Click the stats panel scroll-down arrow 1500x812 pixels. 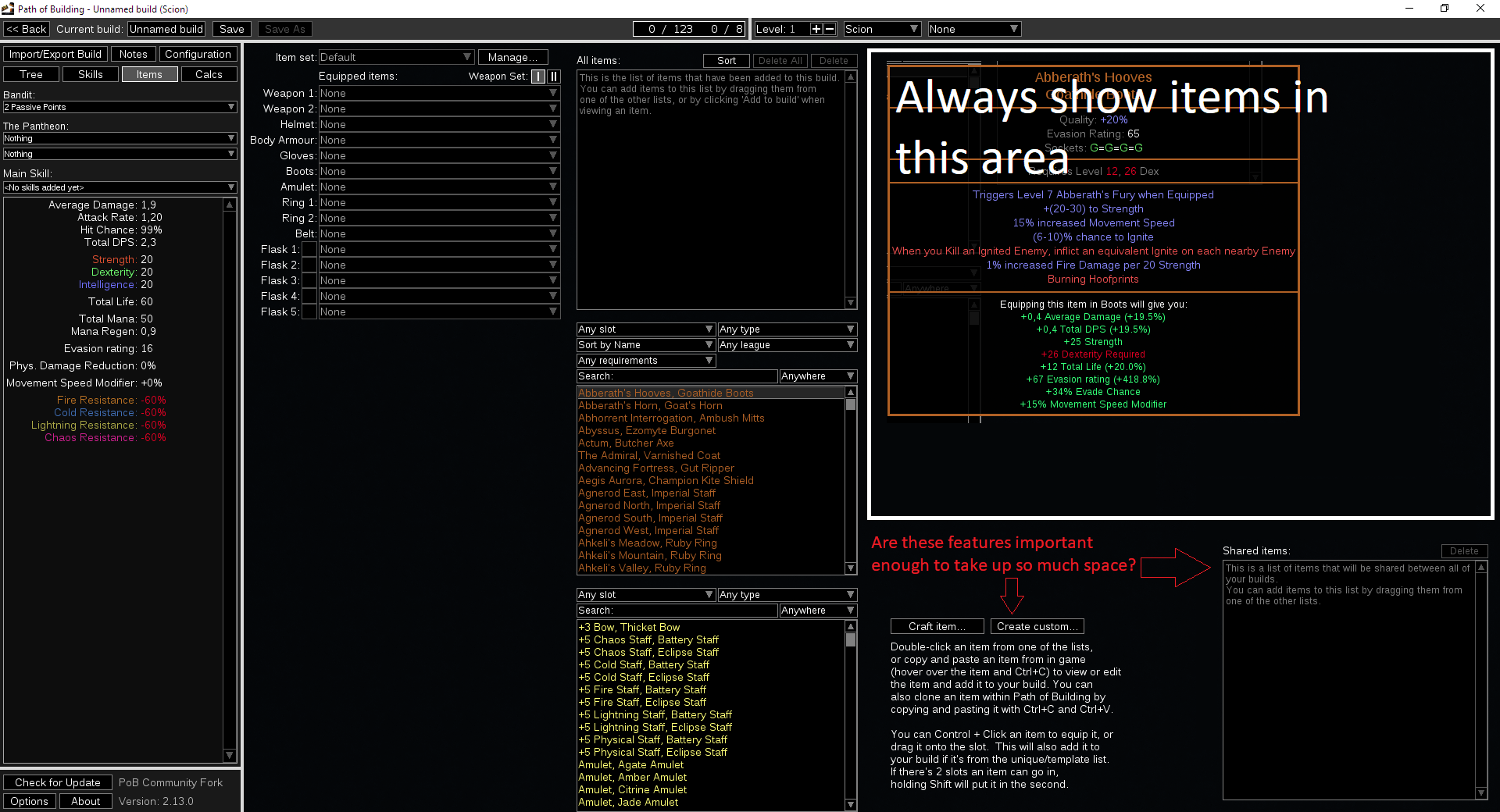point(230,755)
